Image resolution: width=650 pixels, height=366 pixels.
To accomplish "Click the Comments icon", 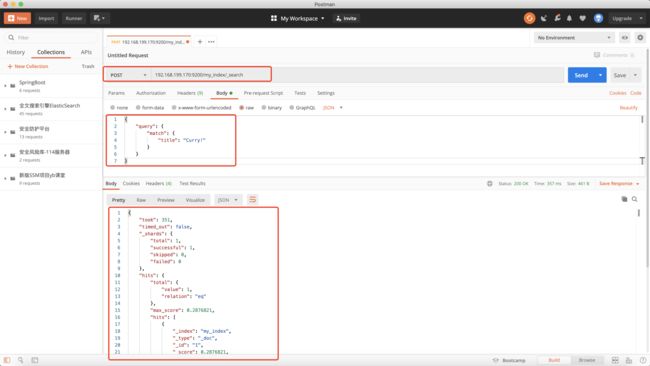I will pos(597,55).
